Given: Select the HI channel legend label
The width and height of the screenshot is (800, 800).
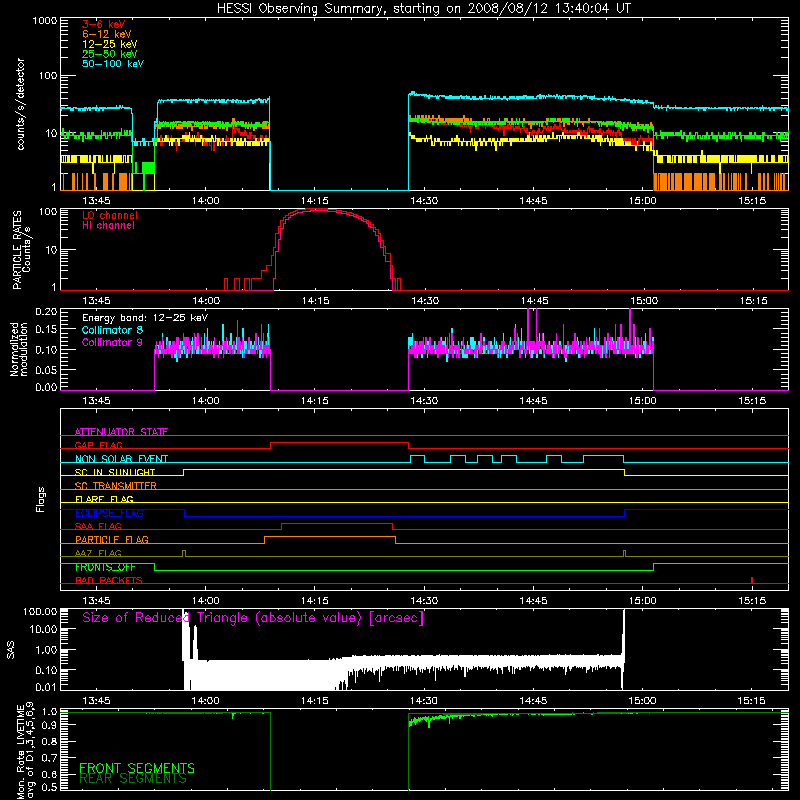Looking at the screenshot, I should click(108, 226).
